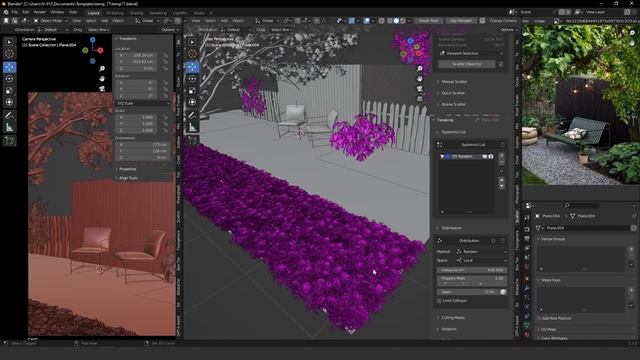Open the Method Random dropdown

pos(481,252)
